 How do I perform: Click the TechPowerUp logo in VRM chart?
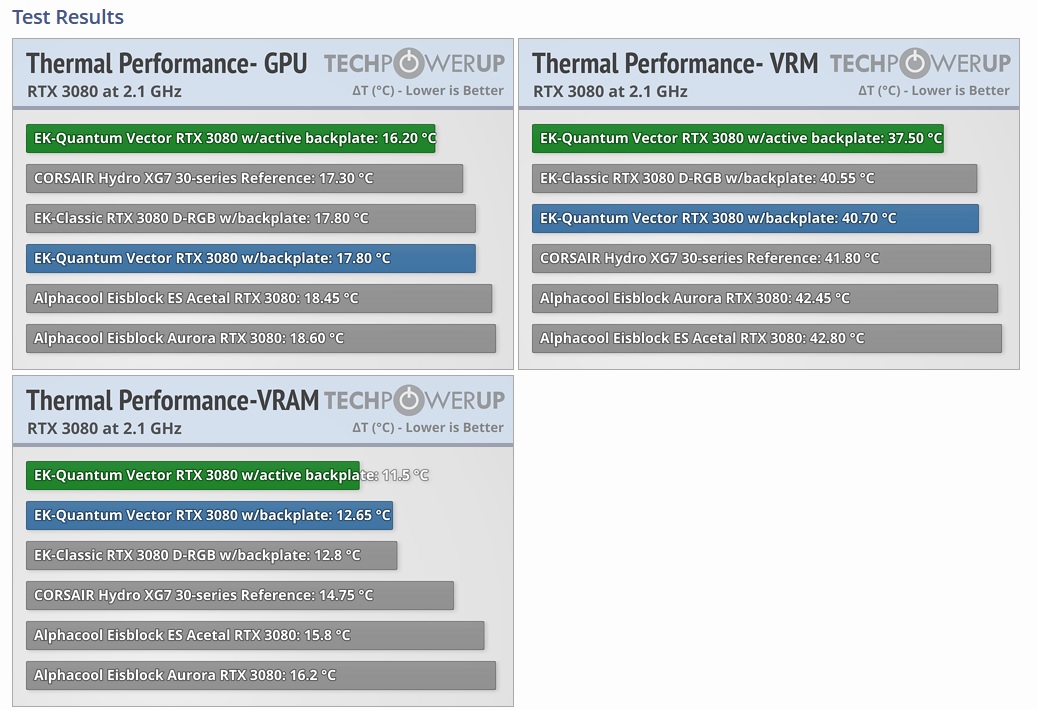(920, 64)
